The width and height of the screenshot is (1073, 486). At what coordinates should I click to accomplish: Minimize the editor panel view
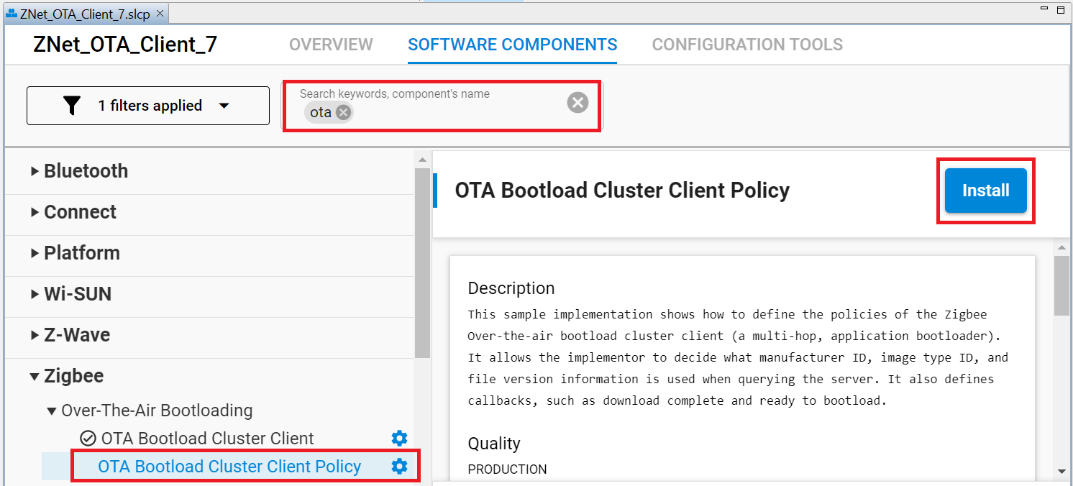[x=1043, y=9]
